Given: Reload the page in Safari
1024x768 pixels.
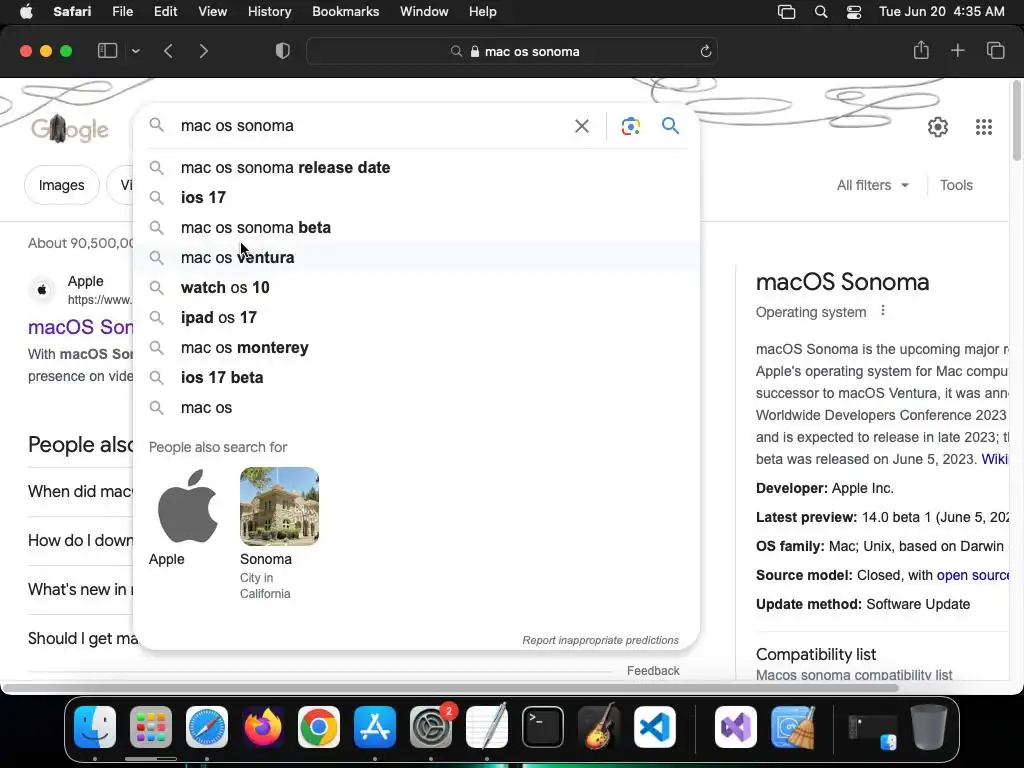Looking at the screenshot, I should [x=705, y=51].
